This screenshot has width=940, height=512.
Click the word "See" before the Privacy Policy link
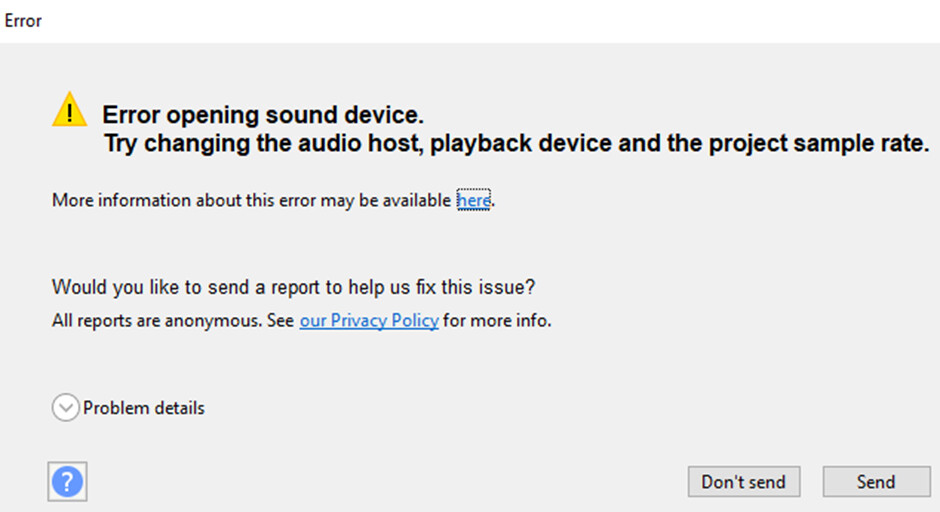pyautogui.click(x=280, y=321)
